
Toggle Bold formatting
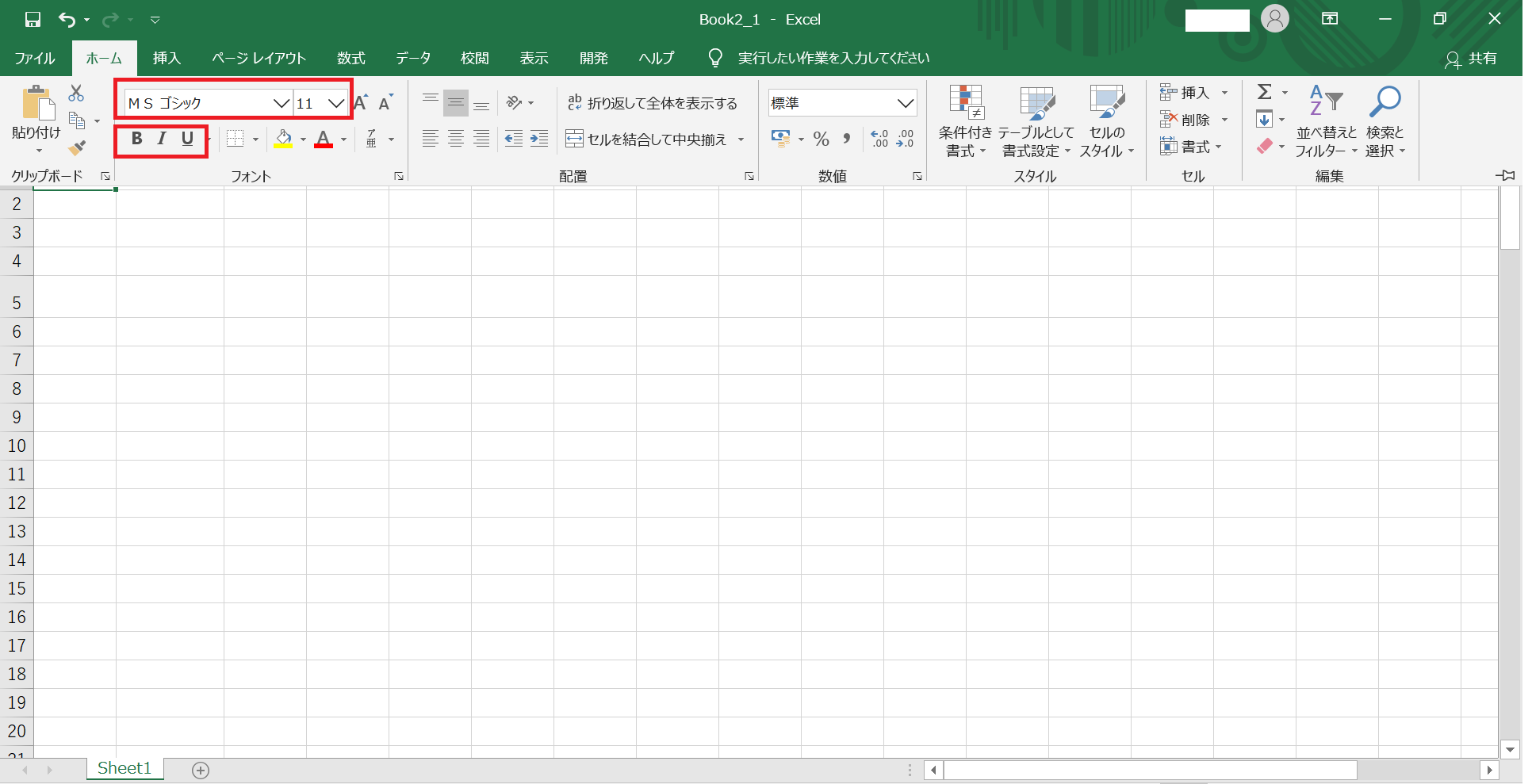click(137, 139)
